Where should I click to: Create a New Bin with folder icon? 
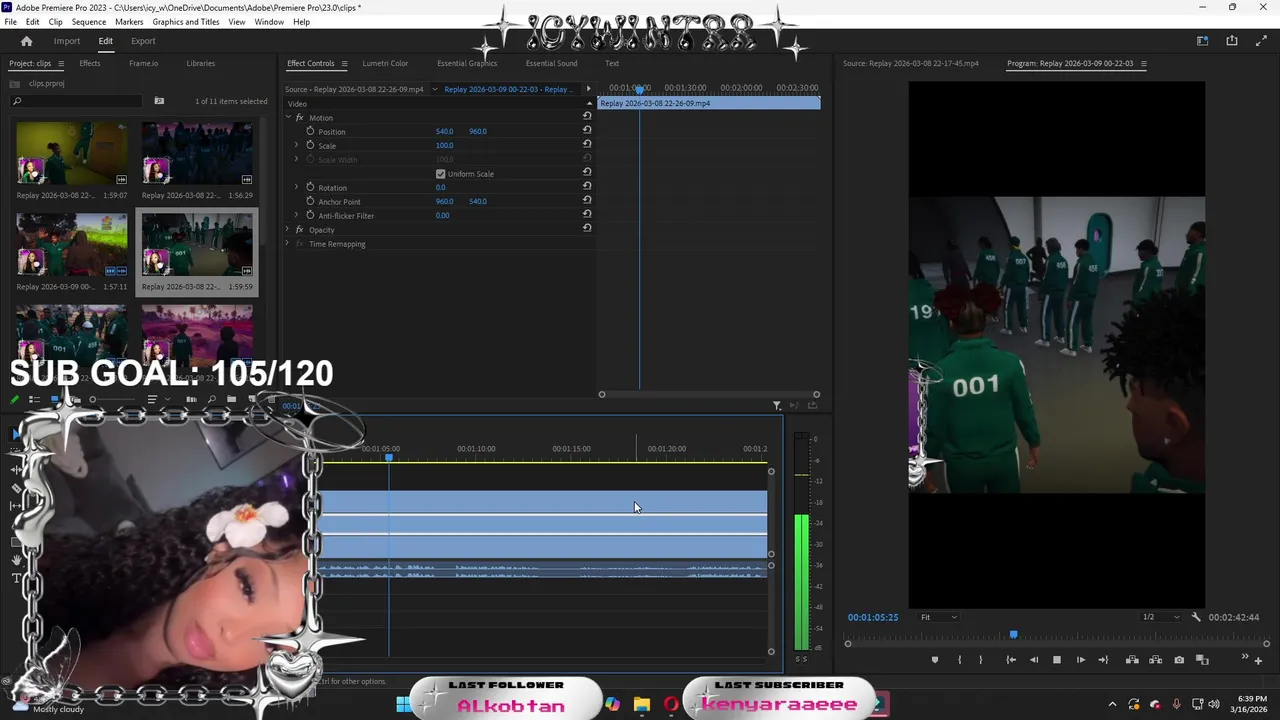231,399
